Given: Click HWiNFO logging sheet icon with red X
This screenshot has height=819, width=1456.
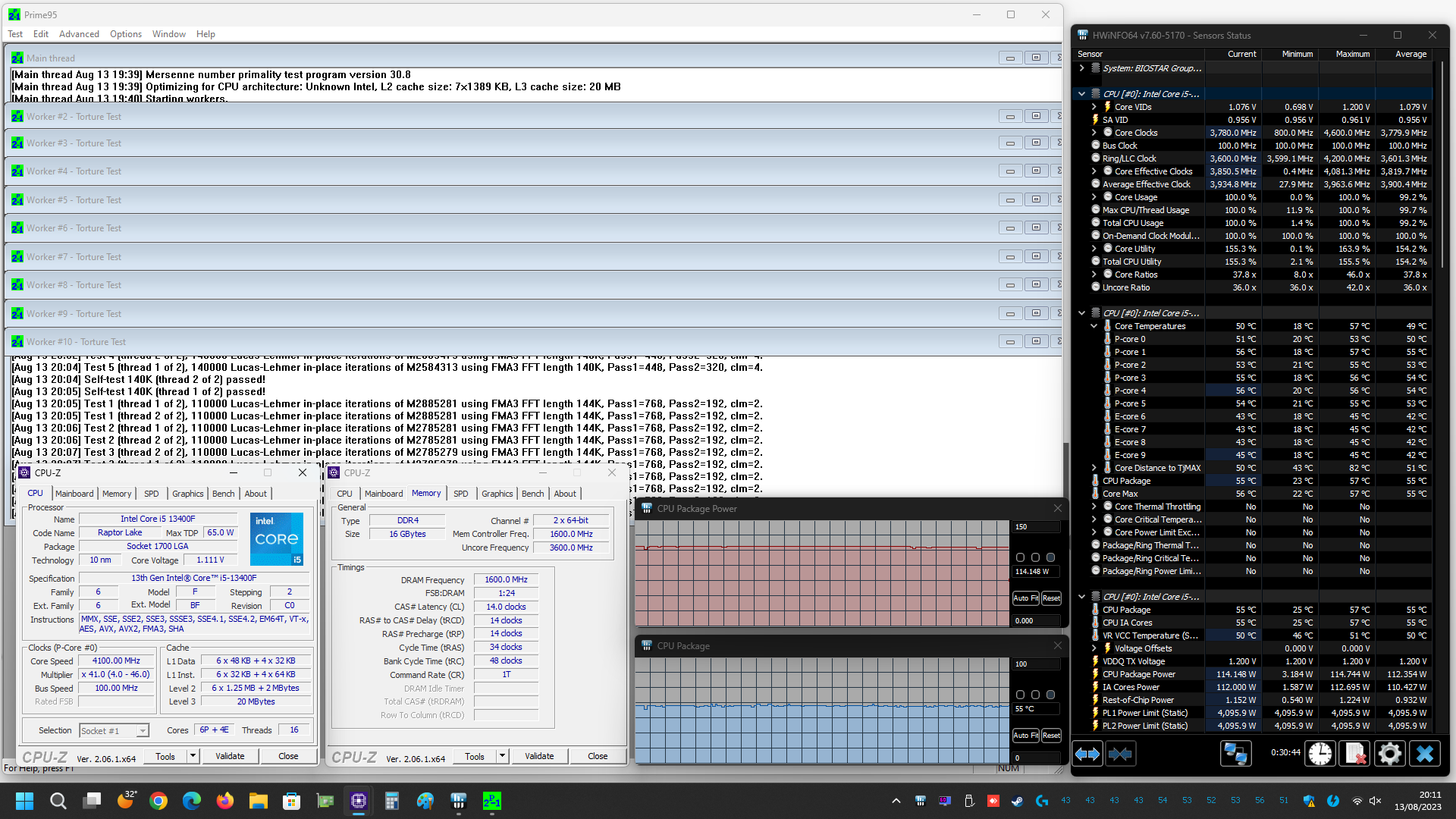Looking at the screenshot, I should tap(1355, 754).
